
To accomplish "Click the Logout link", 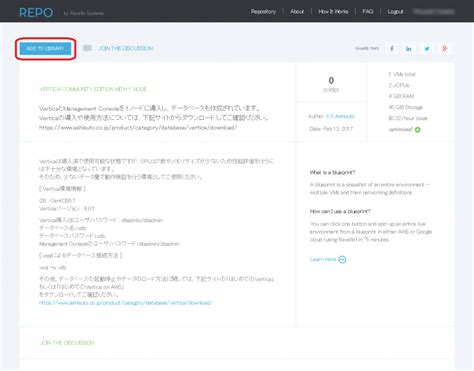I will (395, 11).
